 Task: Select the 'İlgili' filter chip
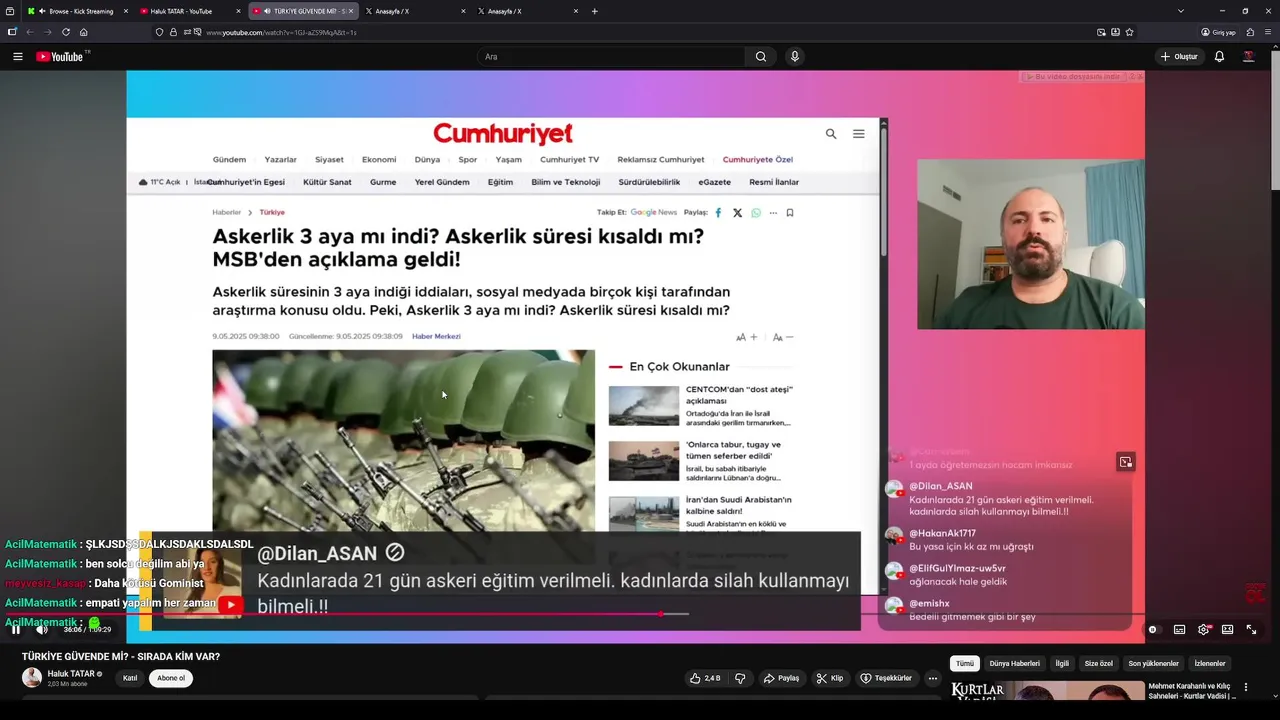click(1062, 663)
